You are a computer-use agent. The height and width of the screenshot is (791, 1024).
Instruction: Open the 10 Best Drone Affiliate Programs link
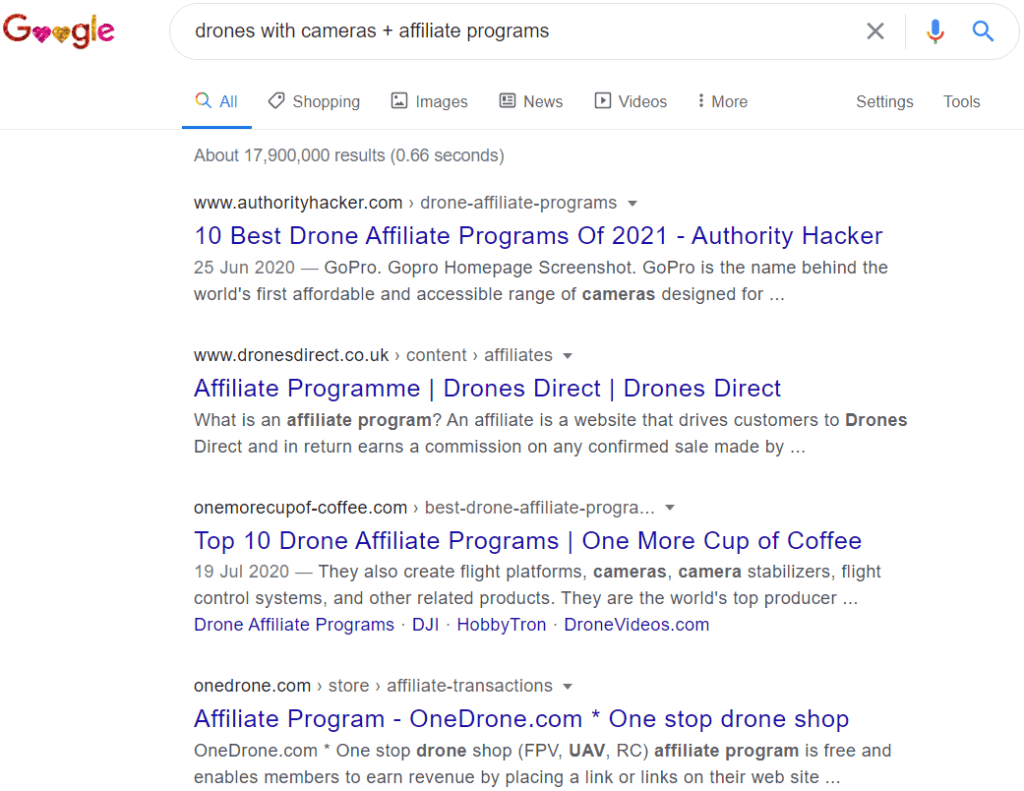[538, 236]
